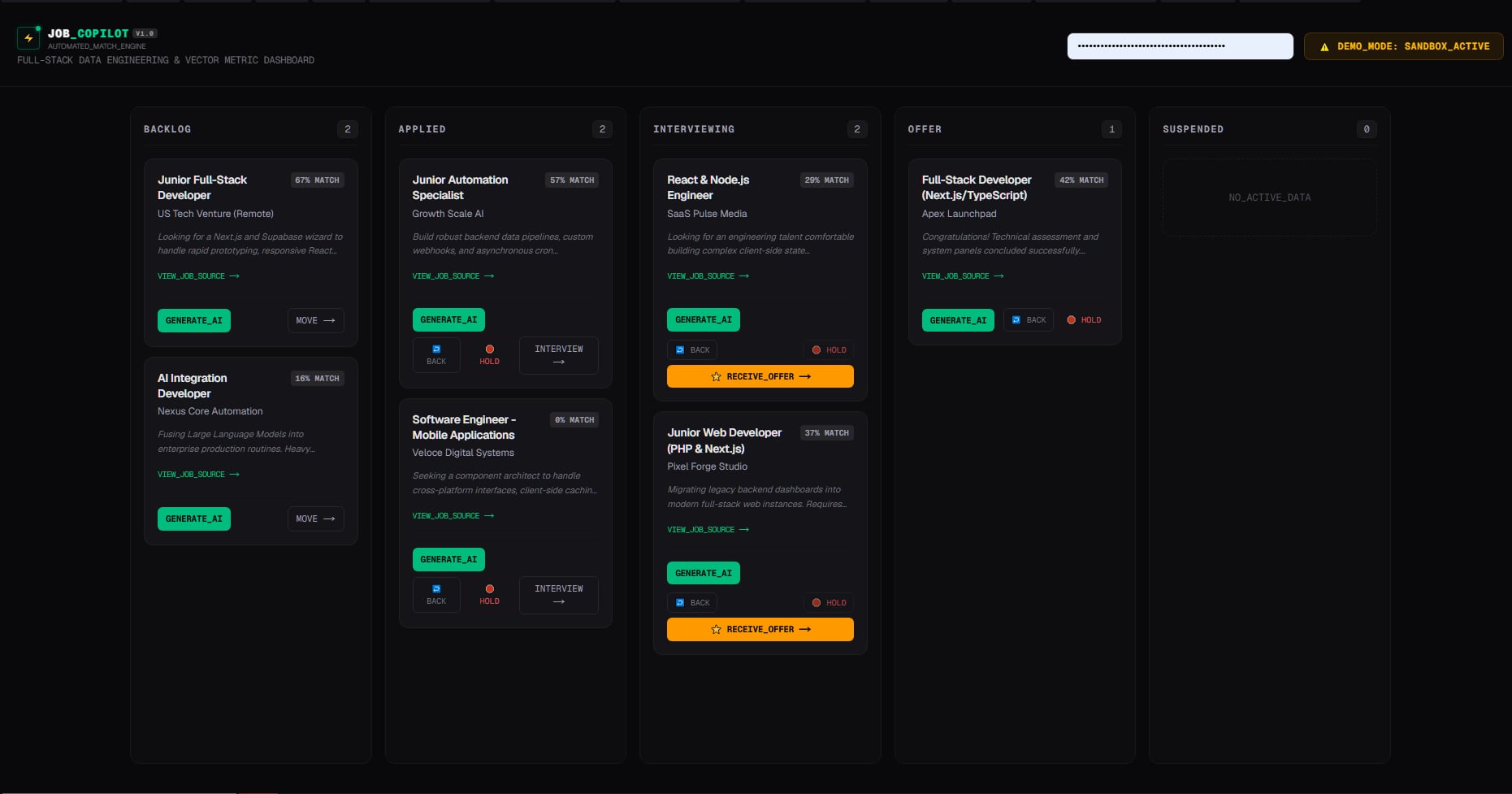Click HOLD on React & Node.js Engineer card
This screenshot has height=794, width=1512.
tap(830, 350)
